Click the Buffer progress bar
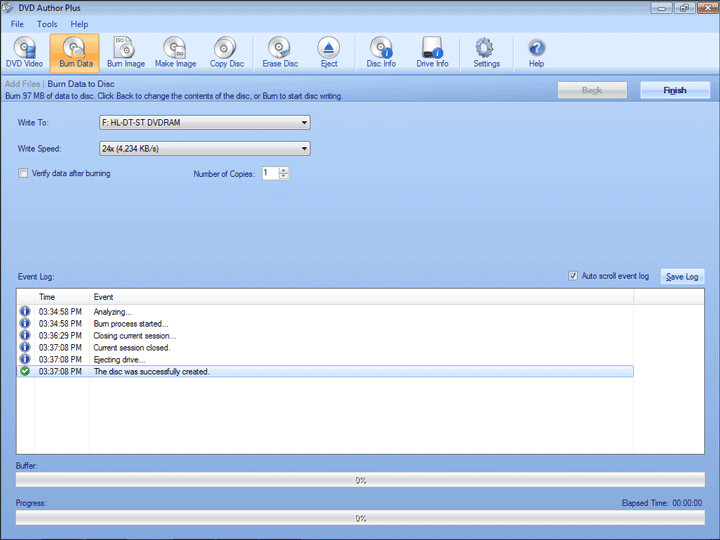The image size is (720, 540). (360, 480)
